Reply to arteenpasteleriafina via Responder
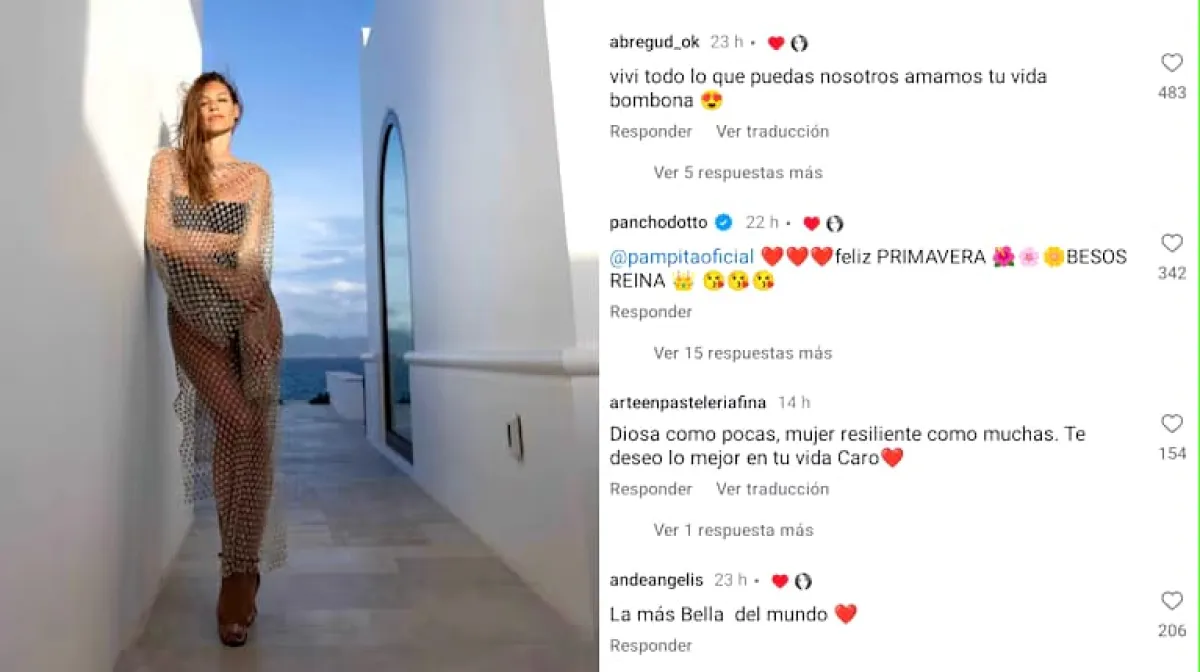This screenshot has width=1200, height=672. pos(651,489)
